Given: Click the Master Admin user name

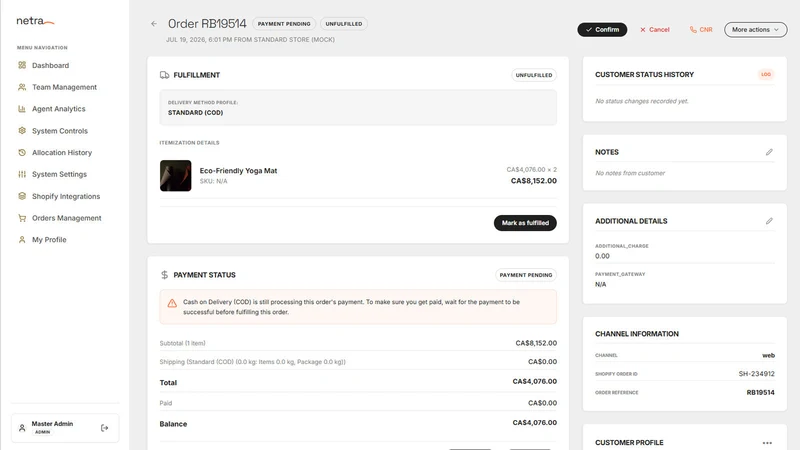Looking at the screenshot, I should pyautogui.click(x=52, y=423).
